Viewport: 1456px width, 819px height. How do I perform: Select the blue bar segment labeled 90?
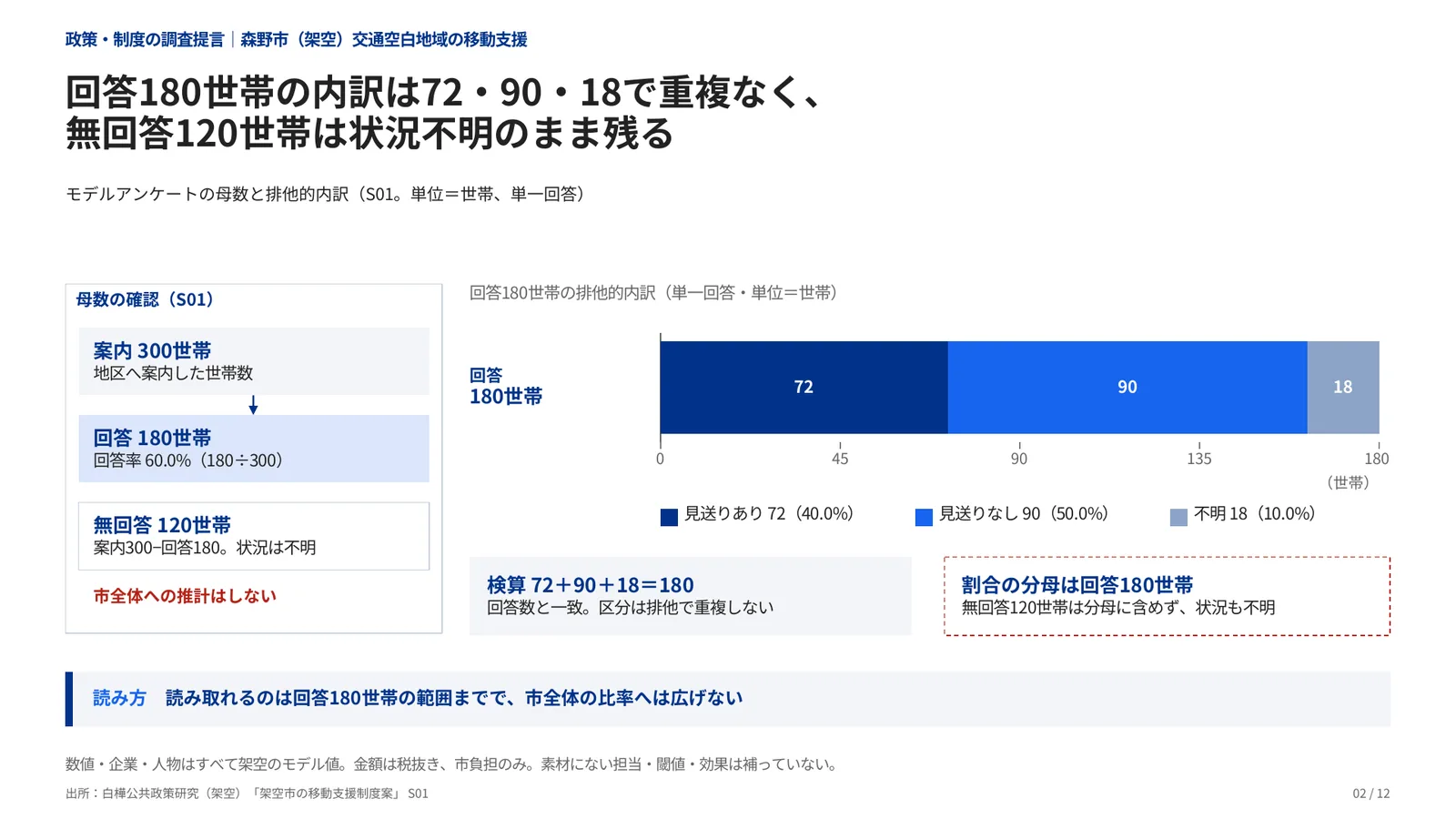point(1127,388)
